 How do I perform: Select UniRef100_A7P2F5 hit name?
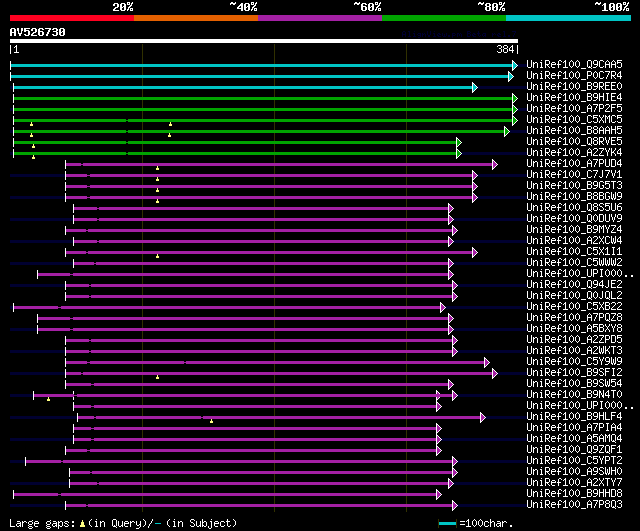(x=574, y=109)
